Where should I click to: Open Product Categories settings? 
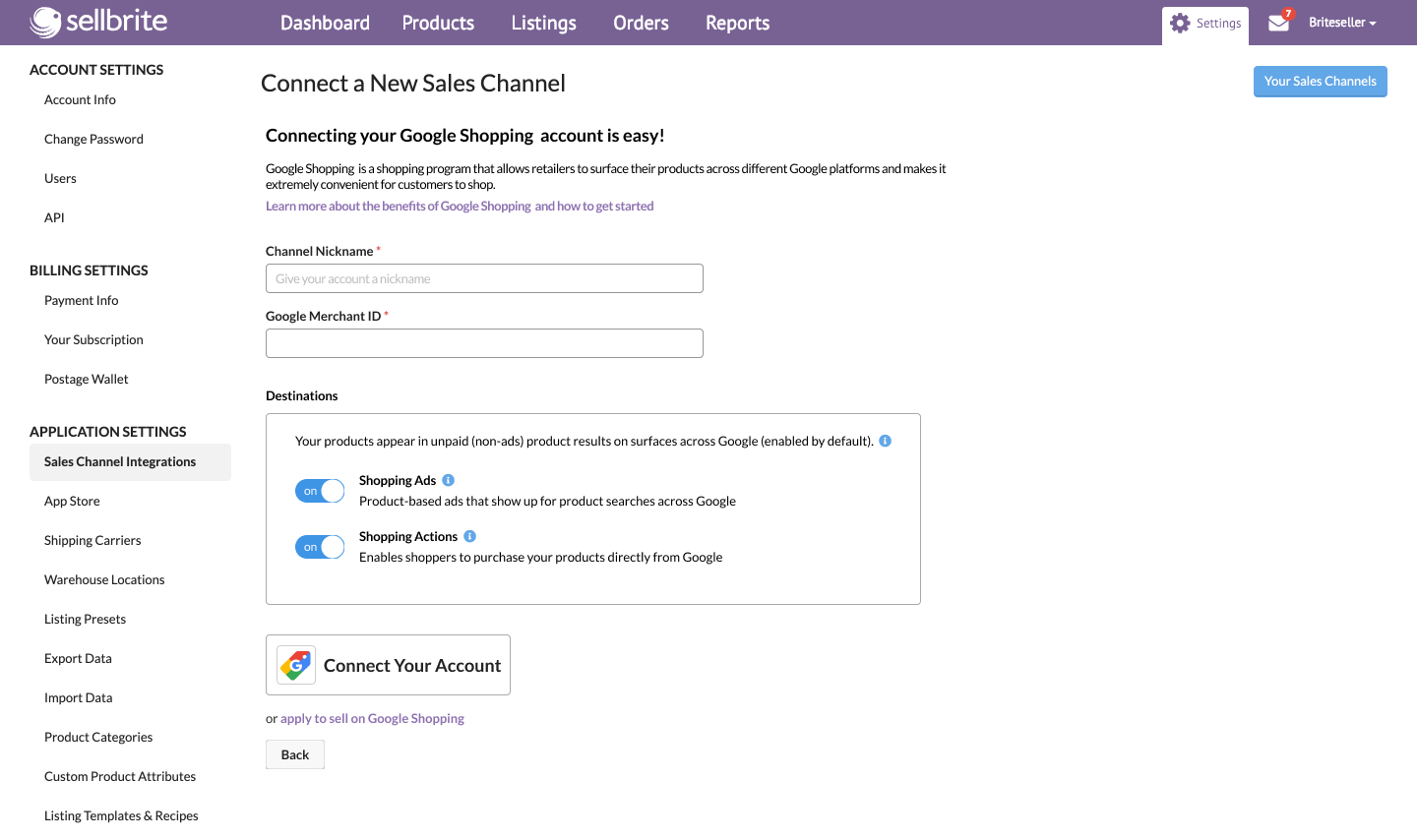point(98,737)
